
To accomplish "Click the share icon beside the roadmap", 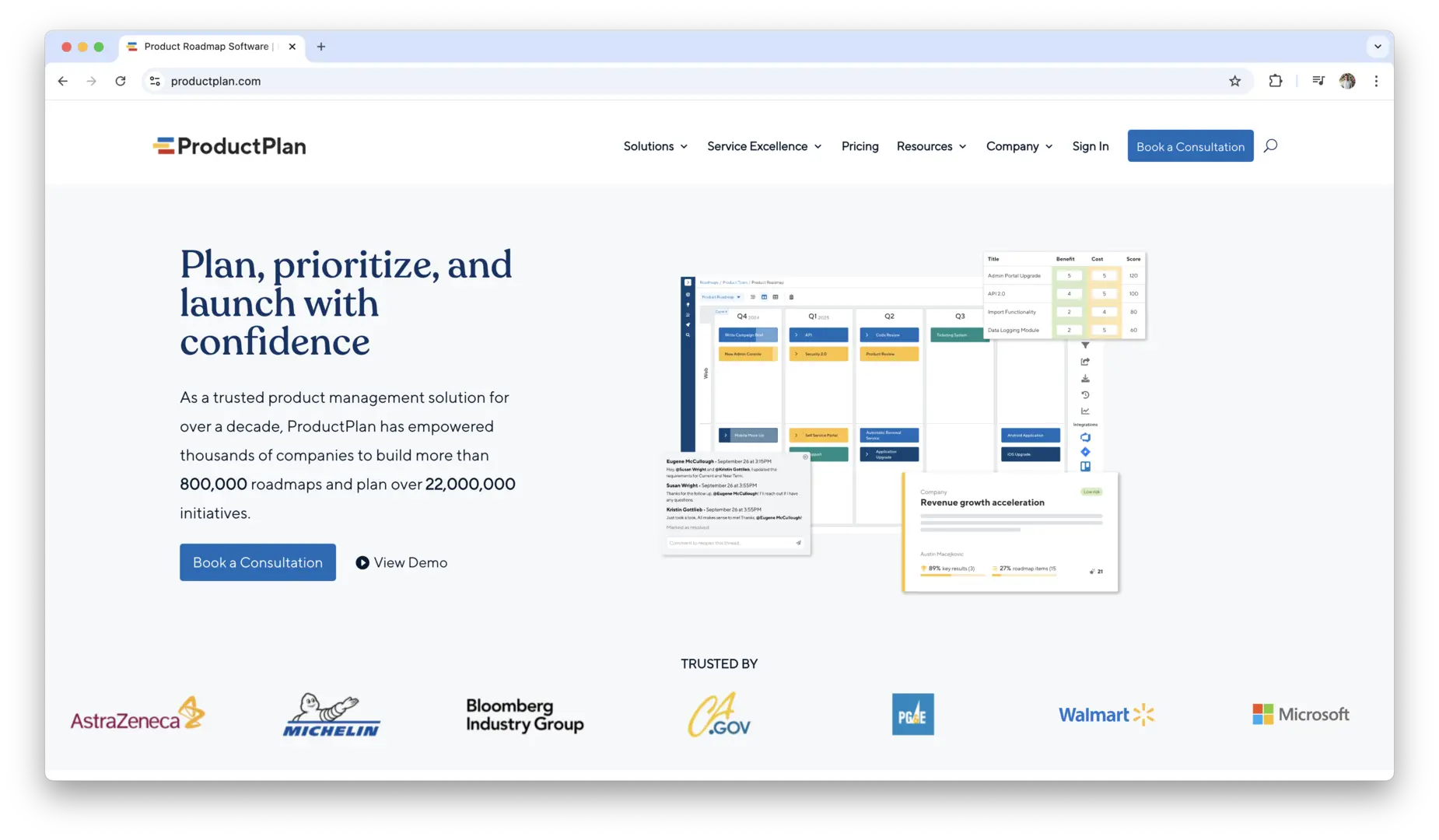I will click(x=1085, y=362).
